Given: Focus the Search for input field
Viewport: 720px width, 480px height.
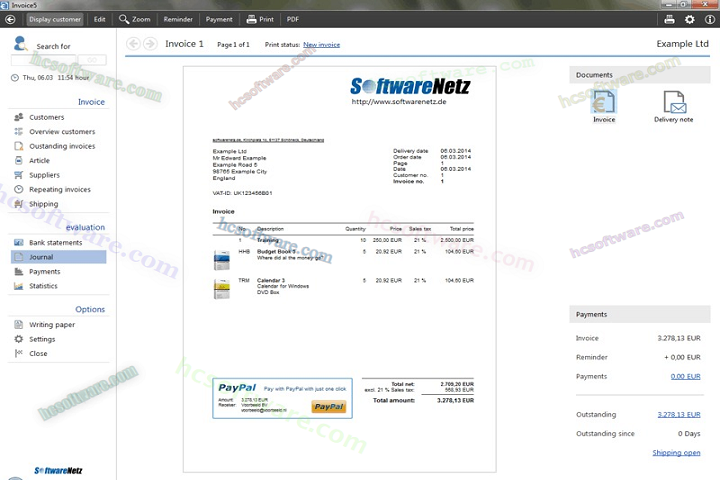Looking at the screenshot, I should (43, 60).
